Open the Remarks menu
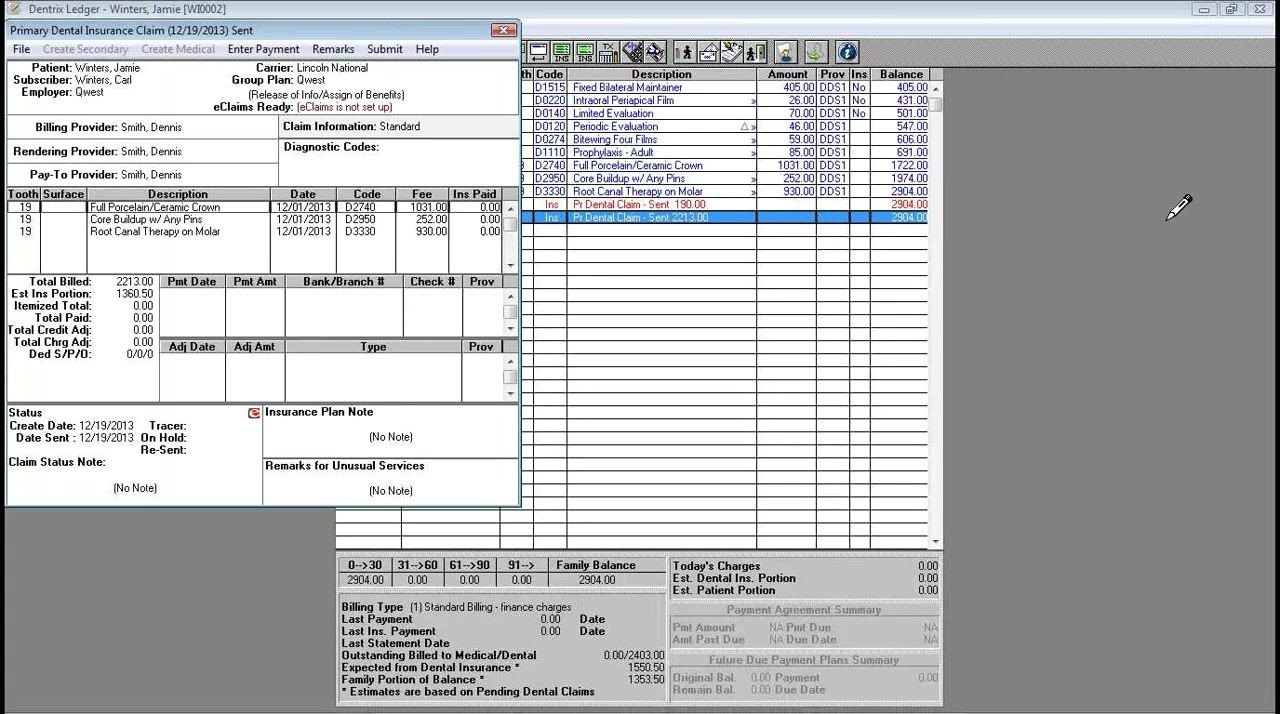Image resolution: width=1280 pixels, height=714 pixels. pyautogui.click(x=333, y=49)
